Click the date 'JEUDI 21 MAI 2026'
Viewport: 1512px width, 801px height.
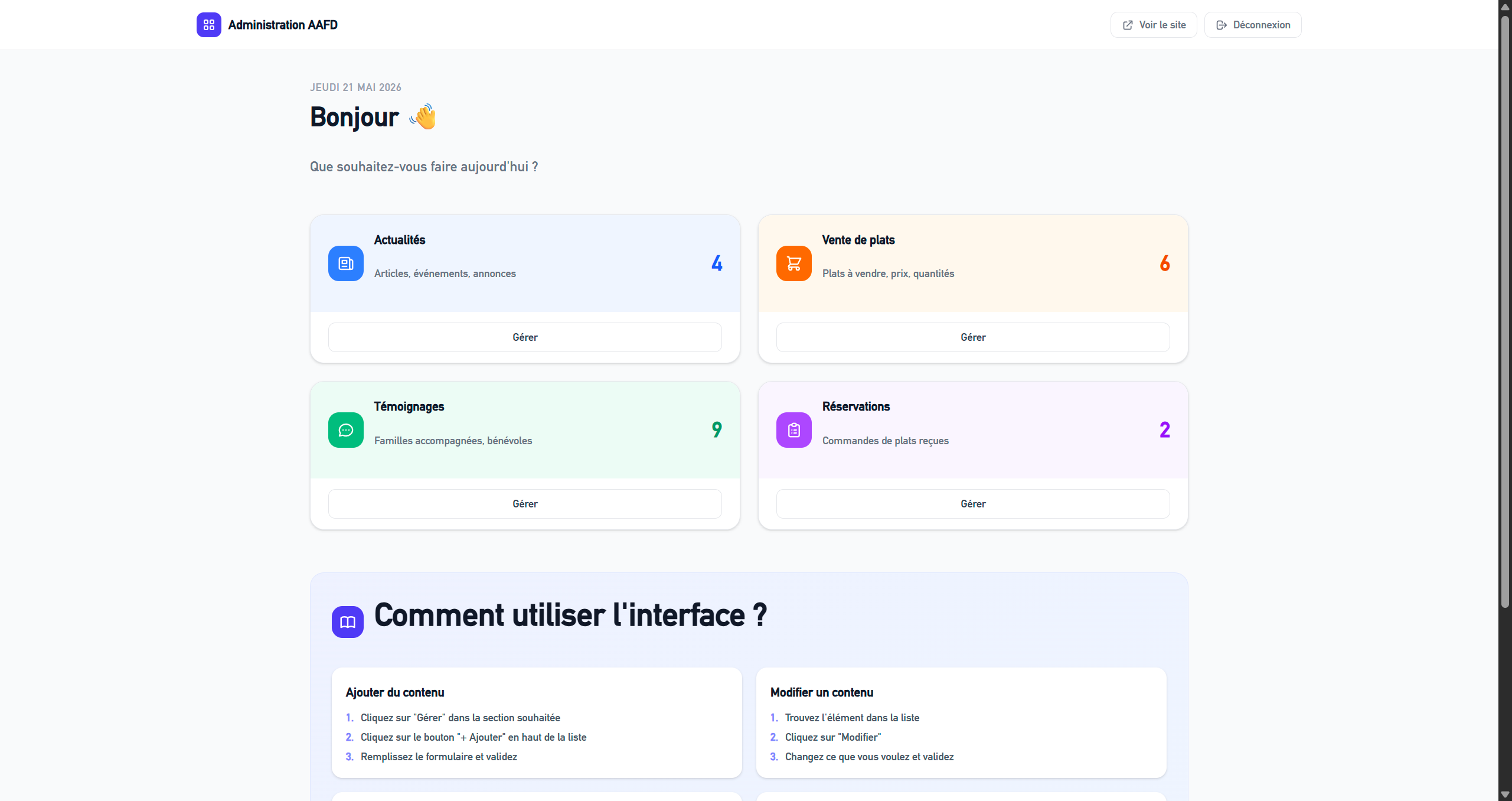point(355,87)
